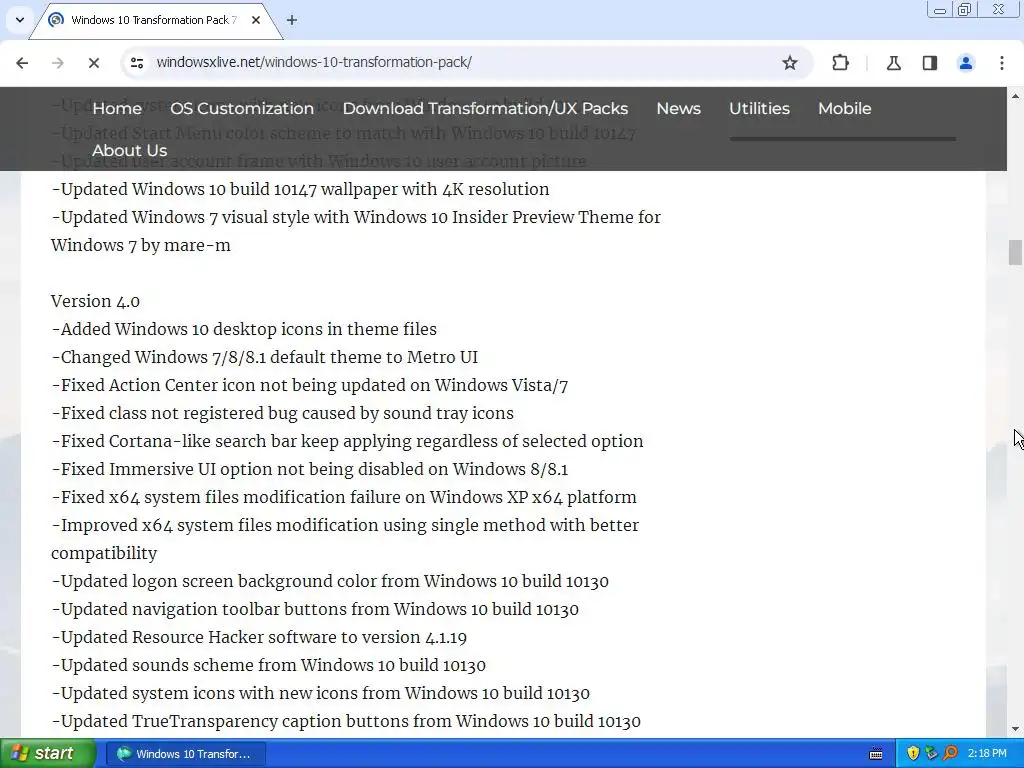Click '-Updated Windows 10 build 10147 wallpaper' line
This screenshot has height=768, width=1024.
(x=300, y=189)
